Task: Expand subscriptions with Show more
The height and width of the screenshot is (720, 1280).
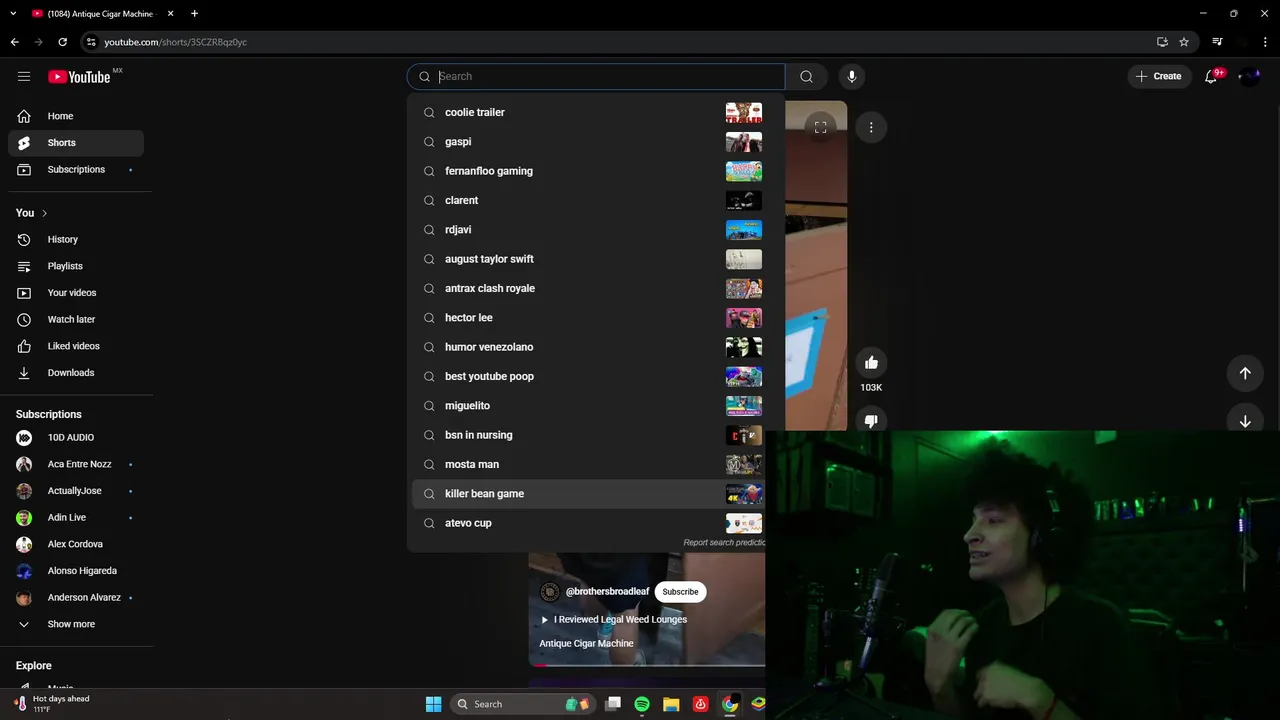Action: tap(76, 624)
